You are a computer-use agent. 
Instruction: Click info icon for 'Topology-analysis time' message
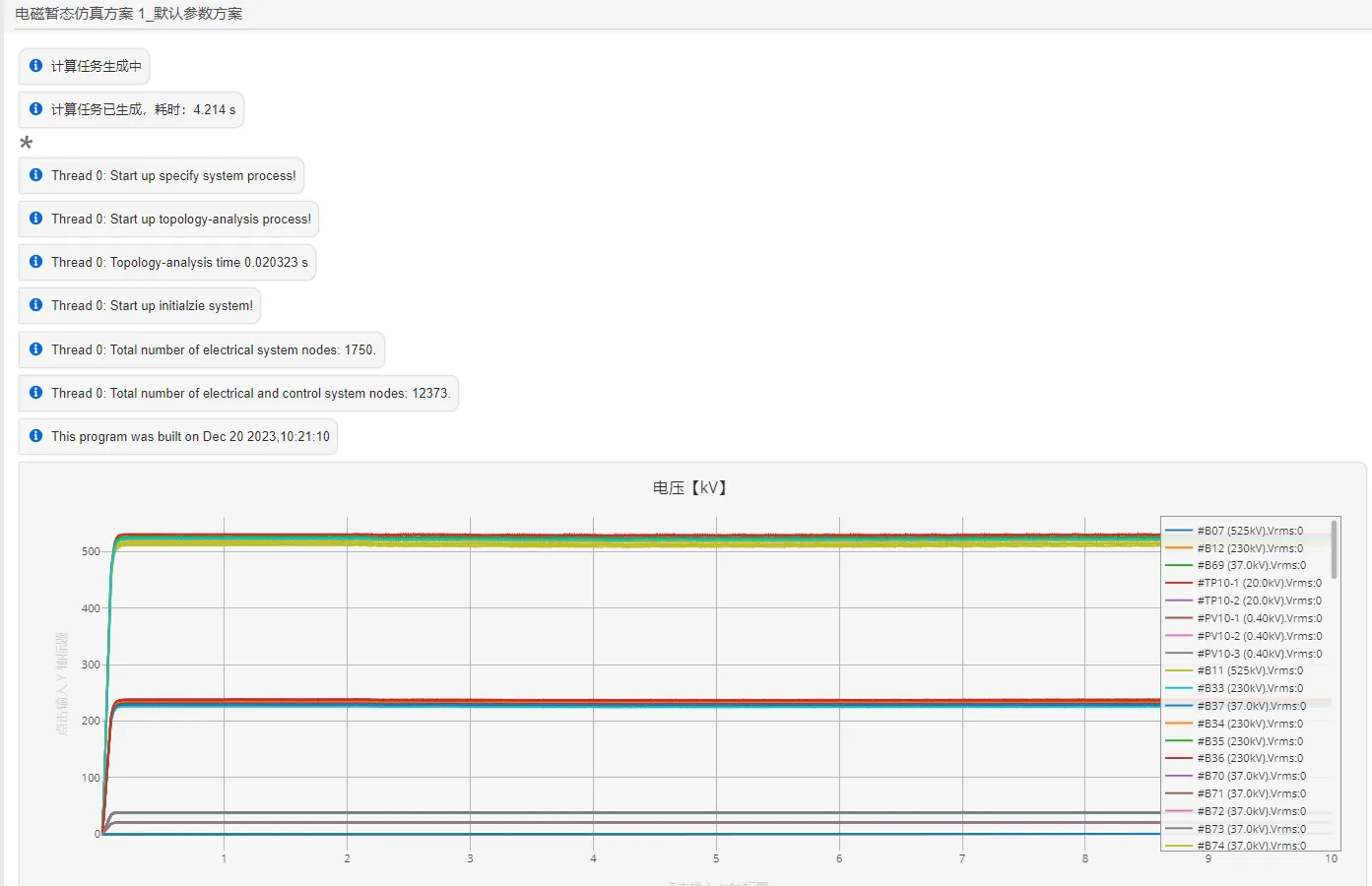click(x=36, y=262)
